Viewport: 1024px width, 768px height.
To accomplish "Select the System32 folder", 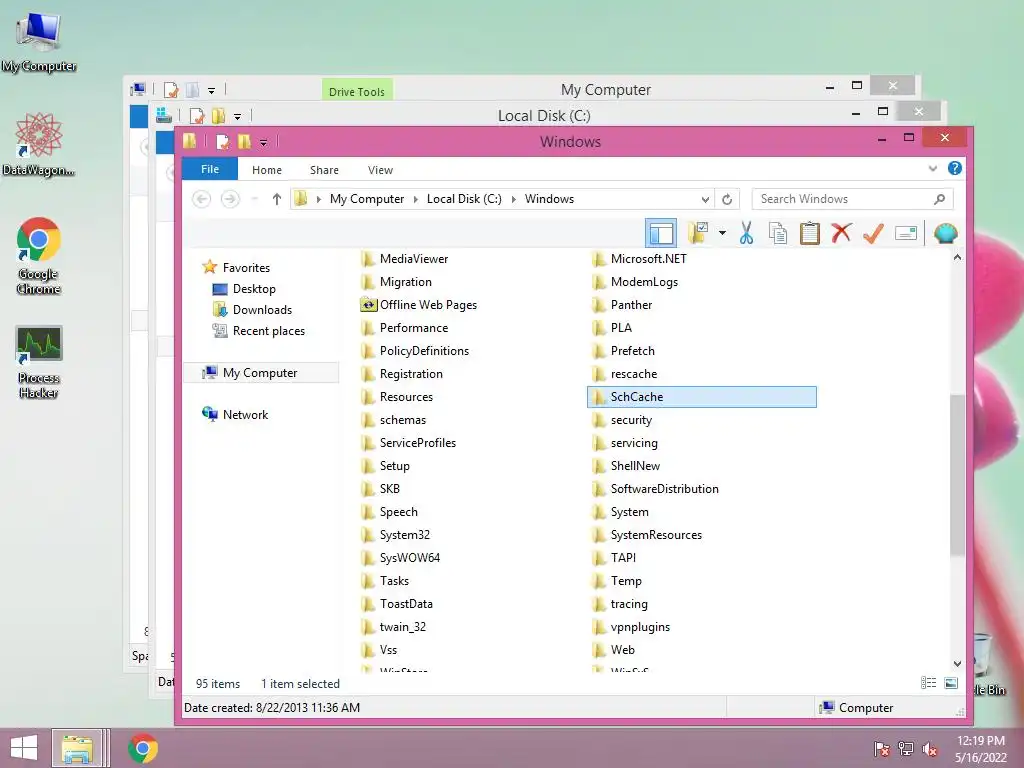I will pos(405,534).
